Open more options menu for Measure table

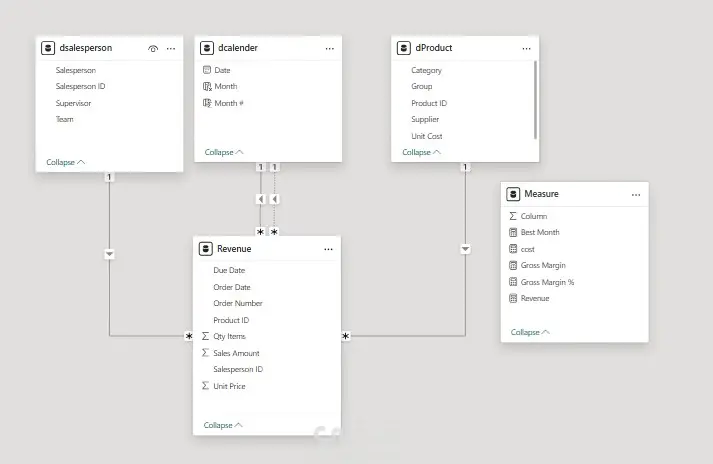coord(636,194)
